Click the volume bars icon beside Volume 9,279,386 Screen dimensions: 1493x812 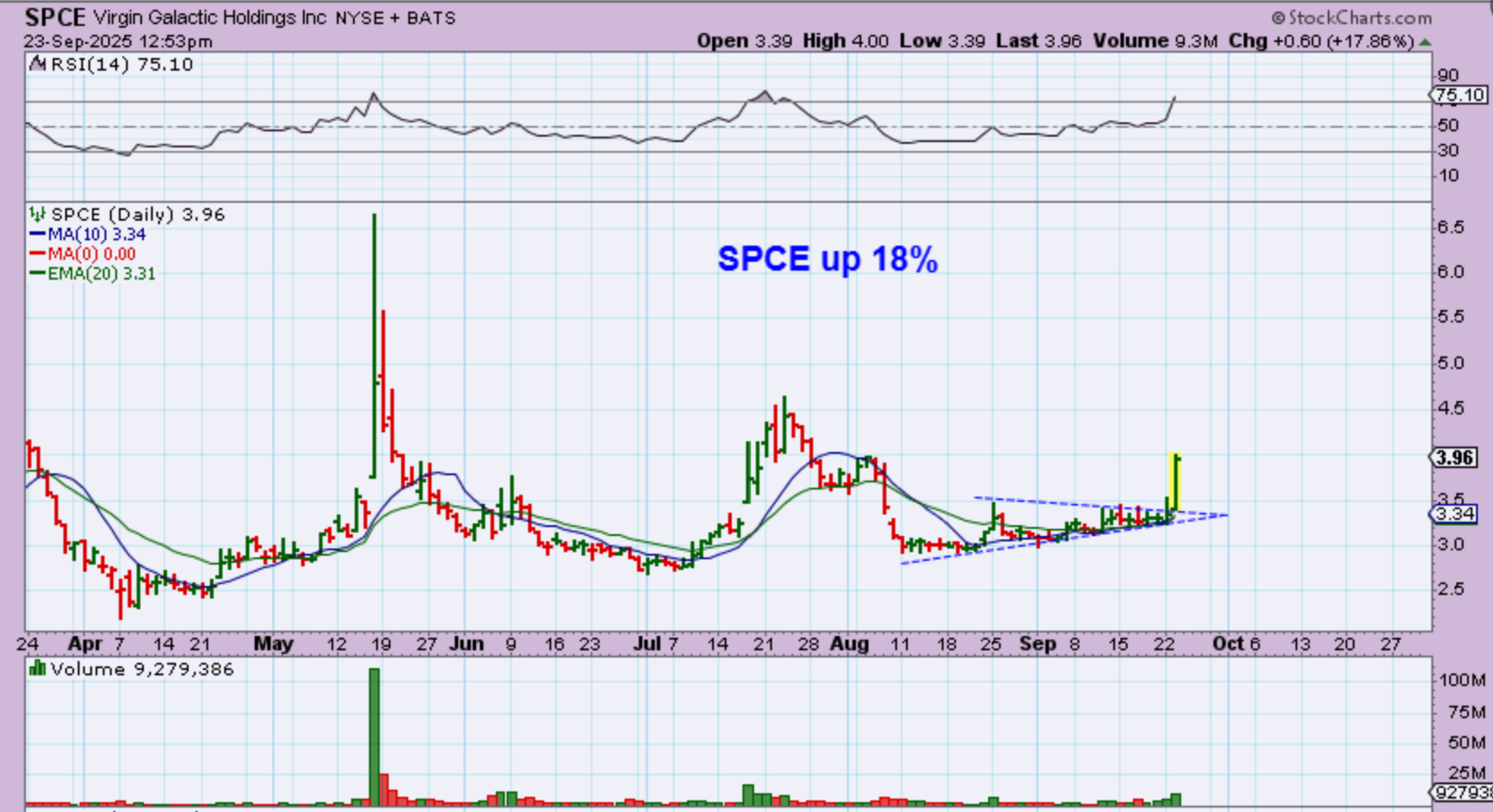(37, 669)
